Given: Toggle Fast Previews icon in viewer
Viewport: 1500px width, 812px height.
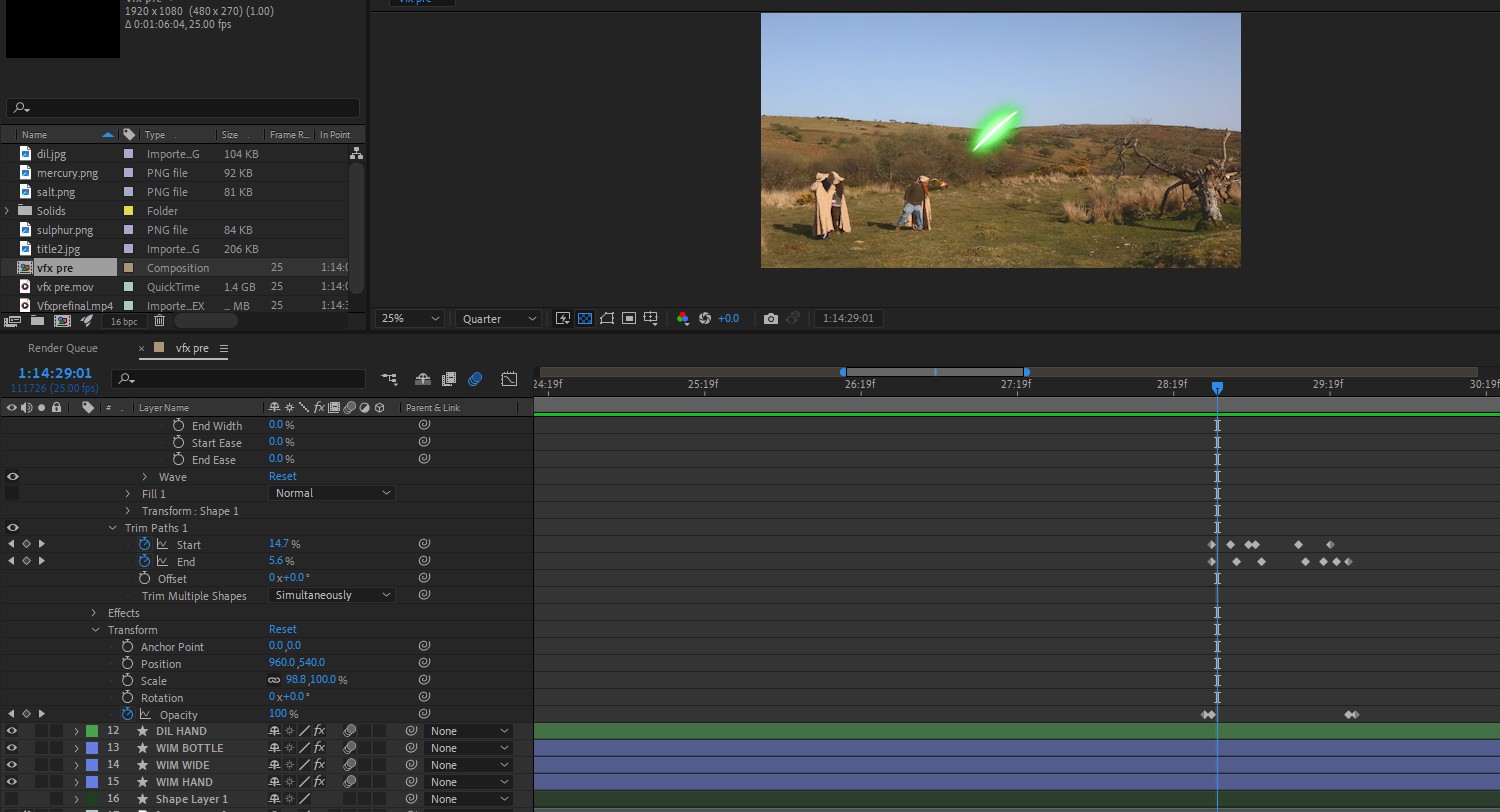Looking at the screenshot, I should click(x=563, y=319).
